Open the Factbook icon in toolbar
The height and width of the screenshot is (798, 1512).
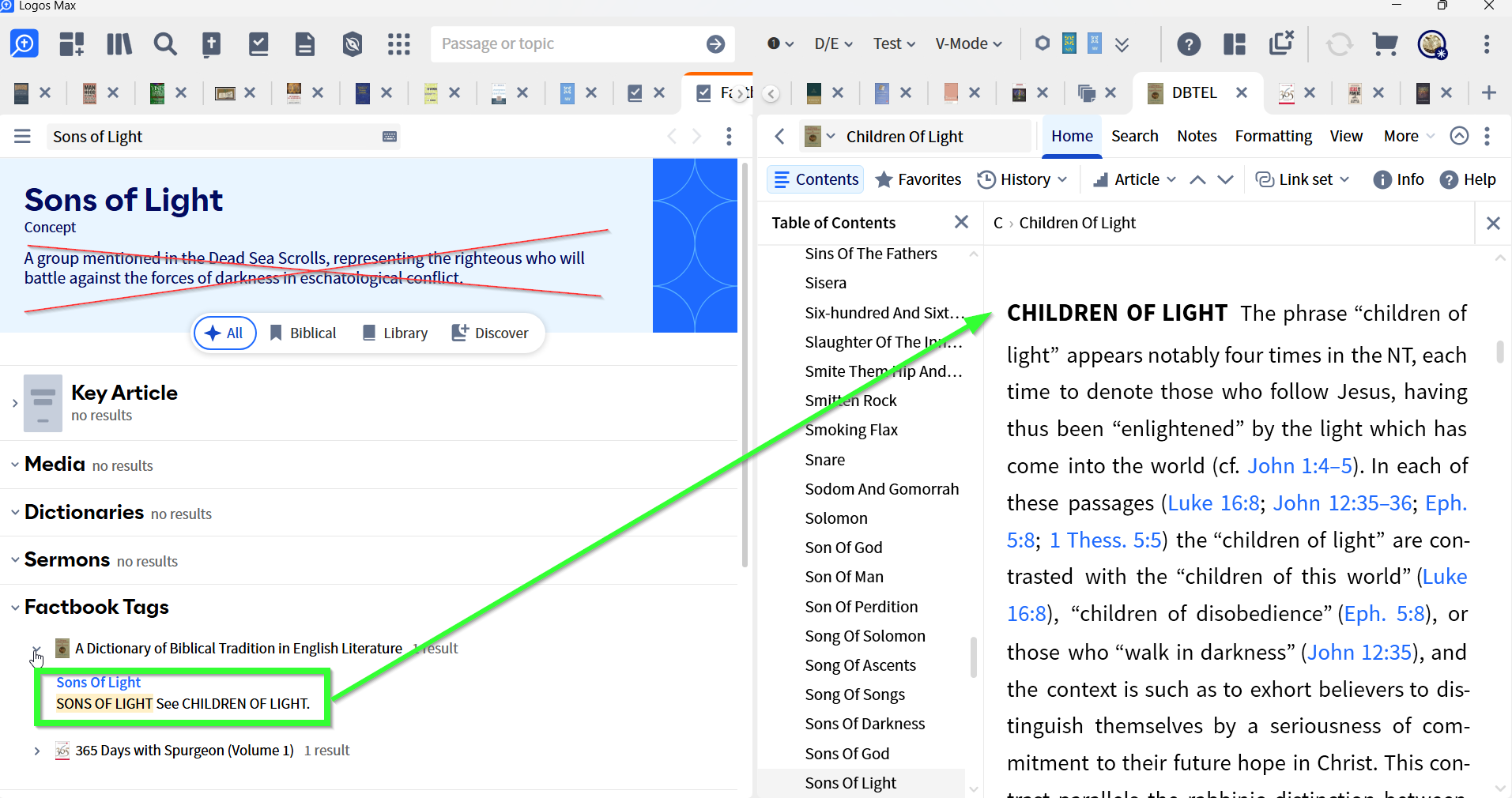211,43
